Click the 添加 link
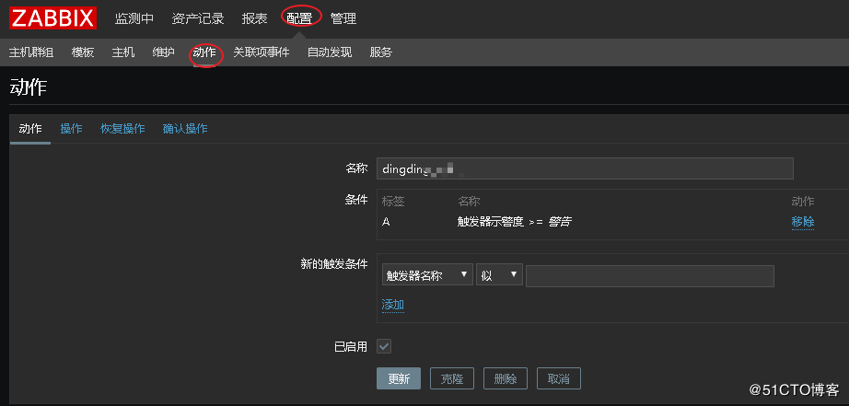The width and height of the screenshot is (849, 406). tap(393, 305)
